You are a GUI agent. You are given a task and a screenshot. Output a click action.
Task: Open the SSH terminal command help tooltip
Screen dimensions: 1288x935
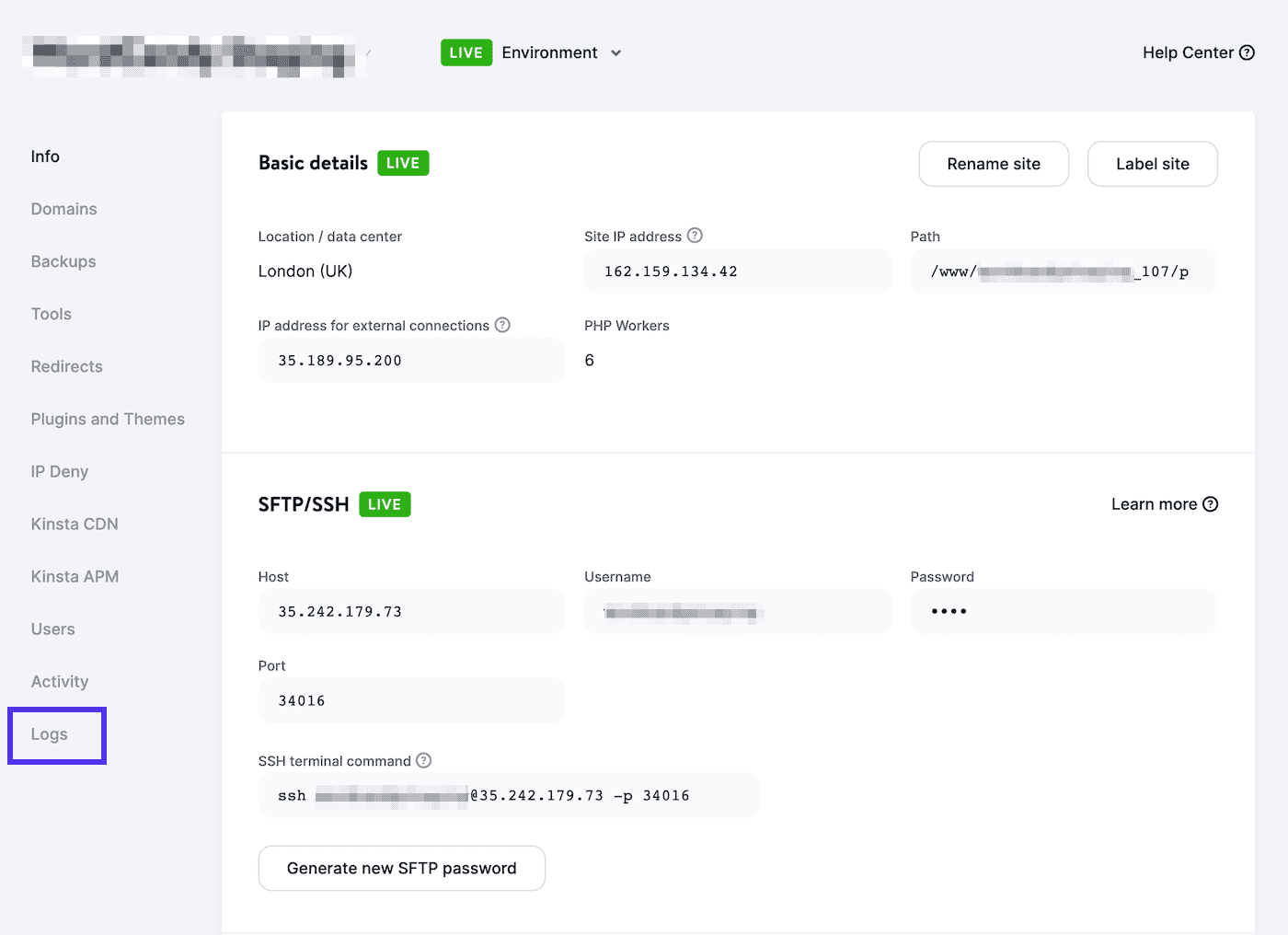(x=423, y=760)
